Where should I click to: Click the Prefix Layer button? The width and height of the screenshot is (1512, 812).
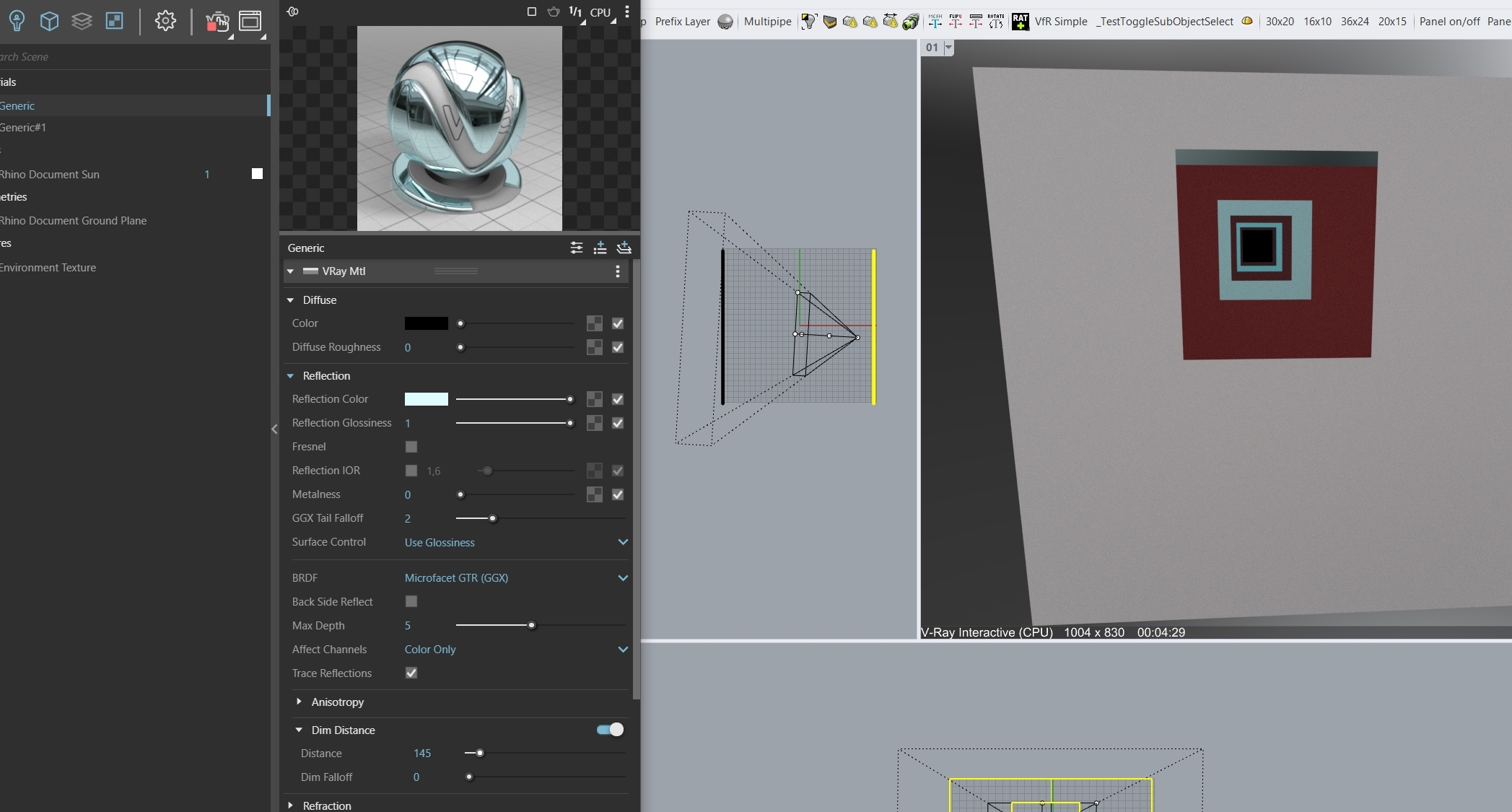(x=682, y=22)
